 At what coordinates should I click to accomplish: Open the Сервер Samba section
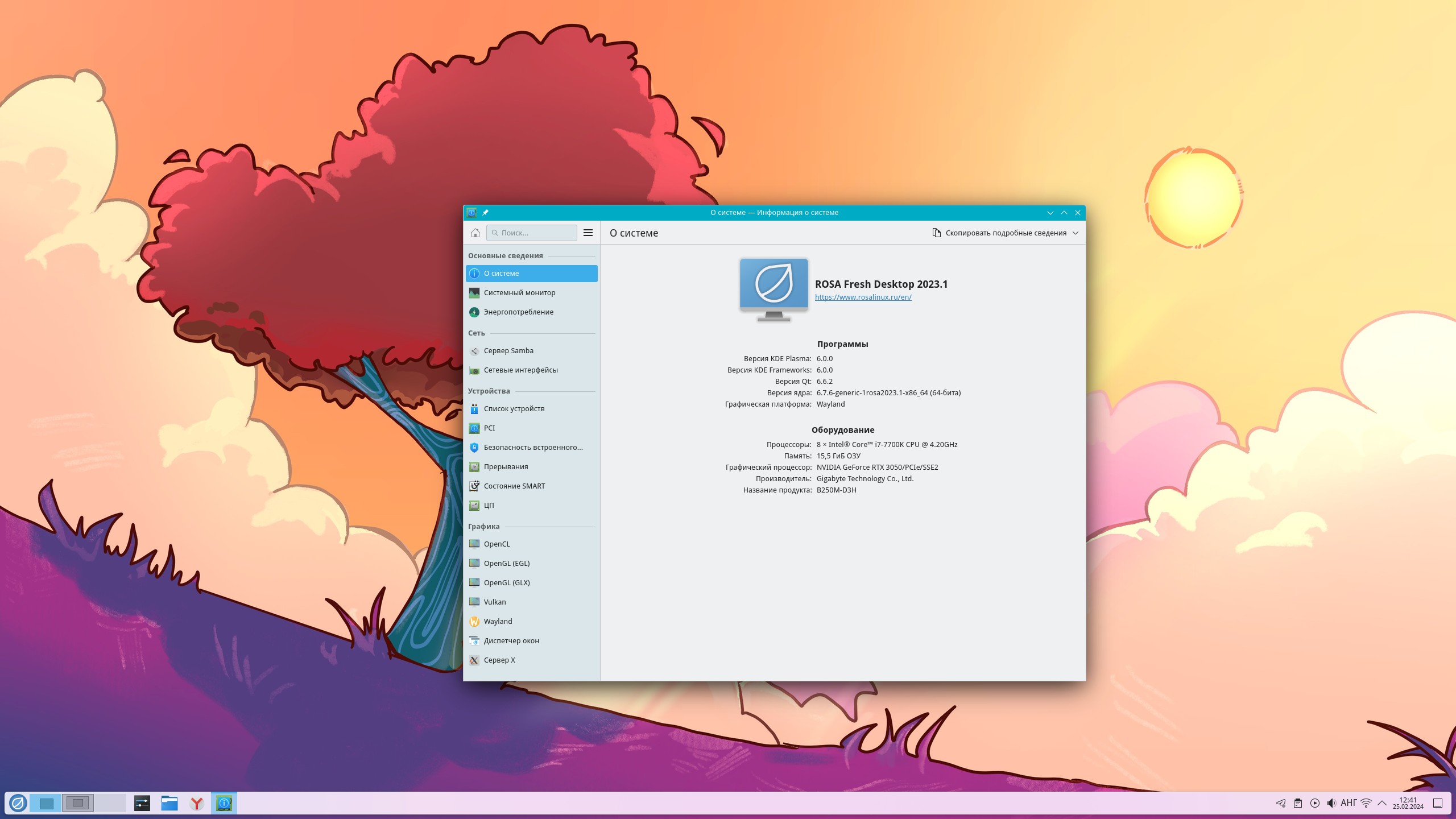click(x=508, y=351)
